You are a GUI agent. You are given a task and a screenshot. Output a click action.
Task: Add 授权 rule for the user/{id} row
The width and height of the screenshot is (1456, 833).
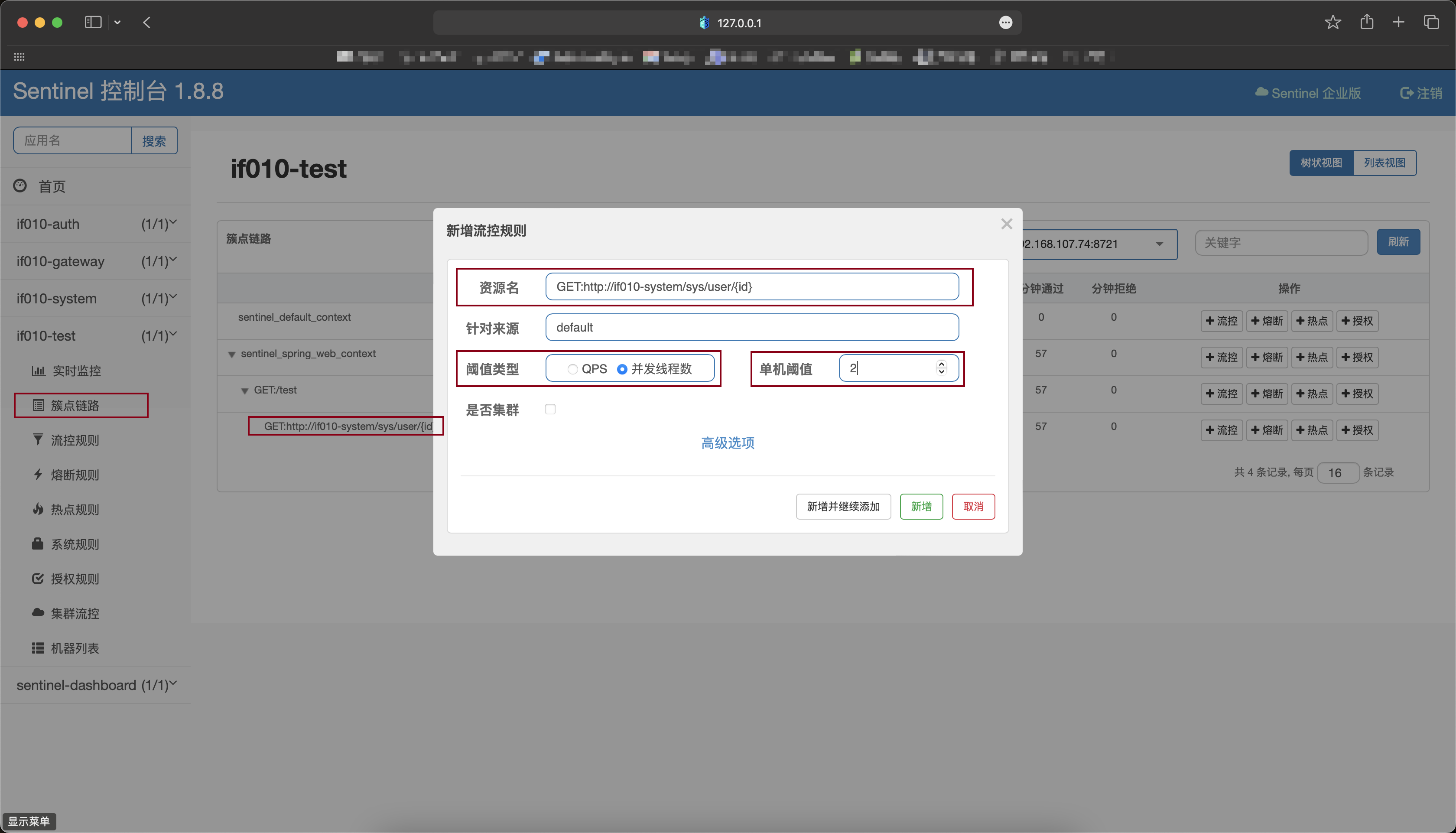(x=1357, y=430)
